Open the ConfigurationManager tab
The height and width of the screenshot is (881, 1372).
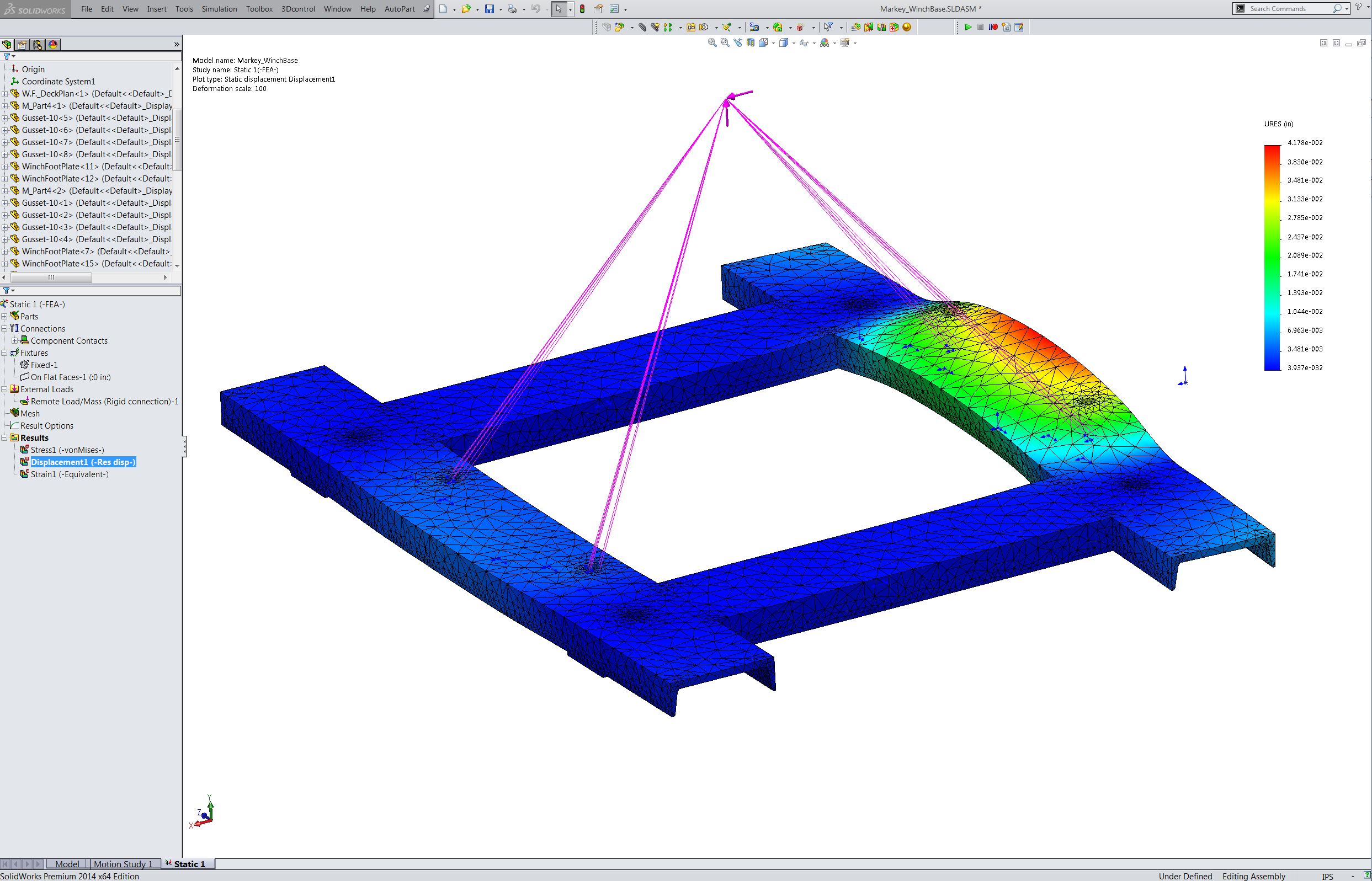point(38,45)
